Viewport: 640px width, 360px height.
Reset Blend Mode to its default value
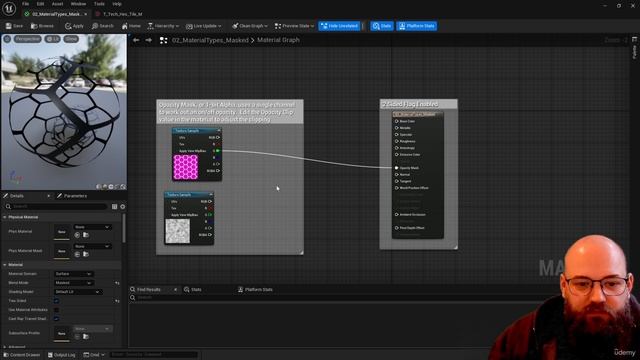tap(117, 283)
